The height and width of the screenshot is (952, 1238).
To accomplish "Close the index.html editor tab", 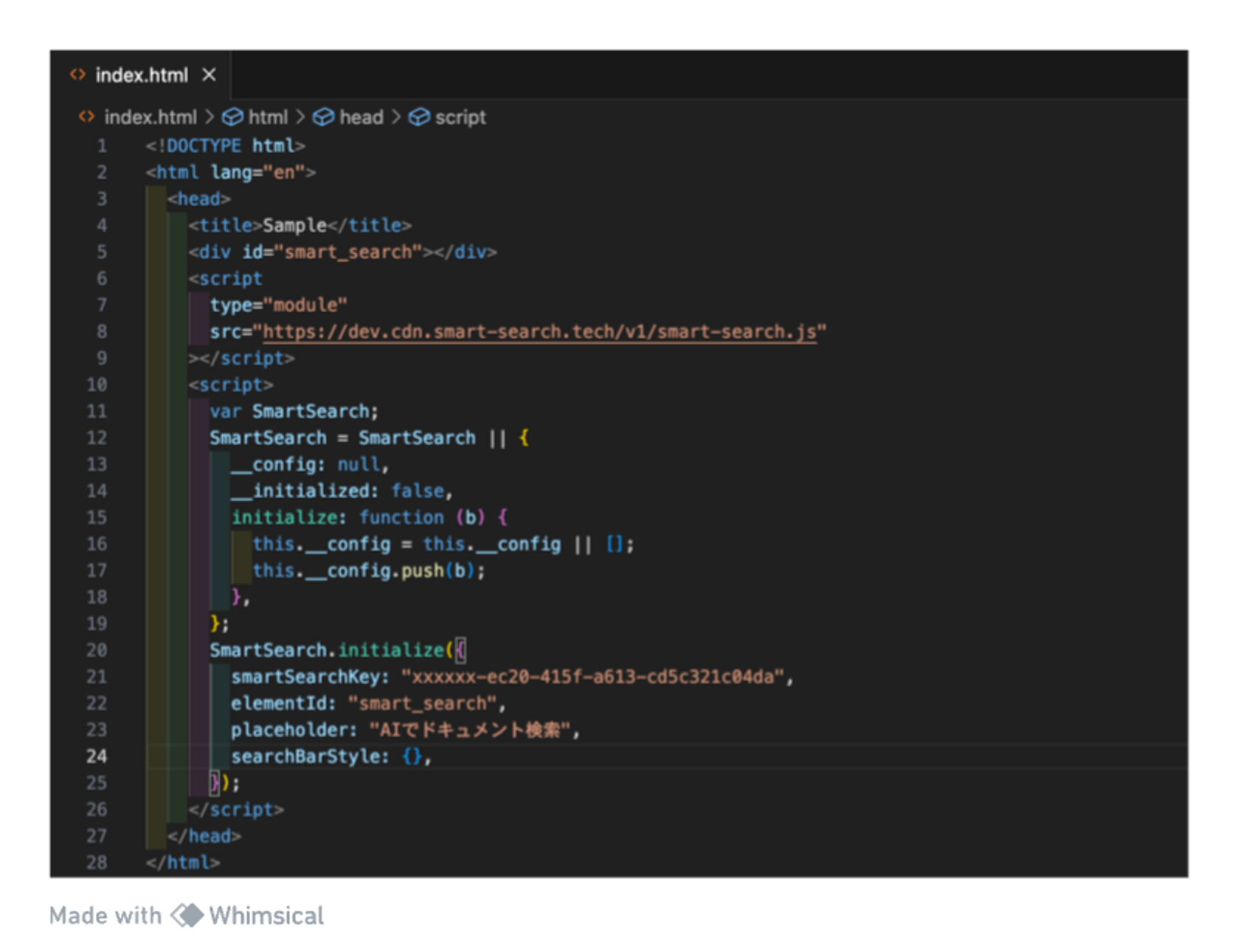I will pyautogui.click(x=209, y=75).
